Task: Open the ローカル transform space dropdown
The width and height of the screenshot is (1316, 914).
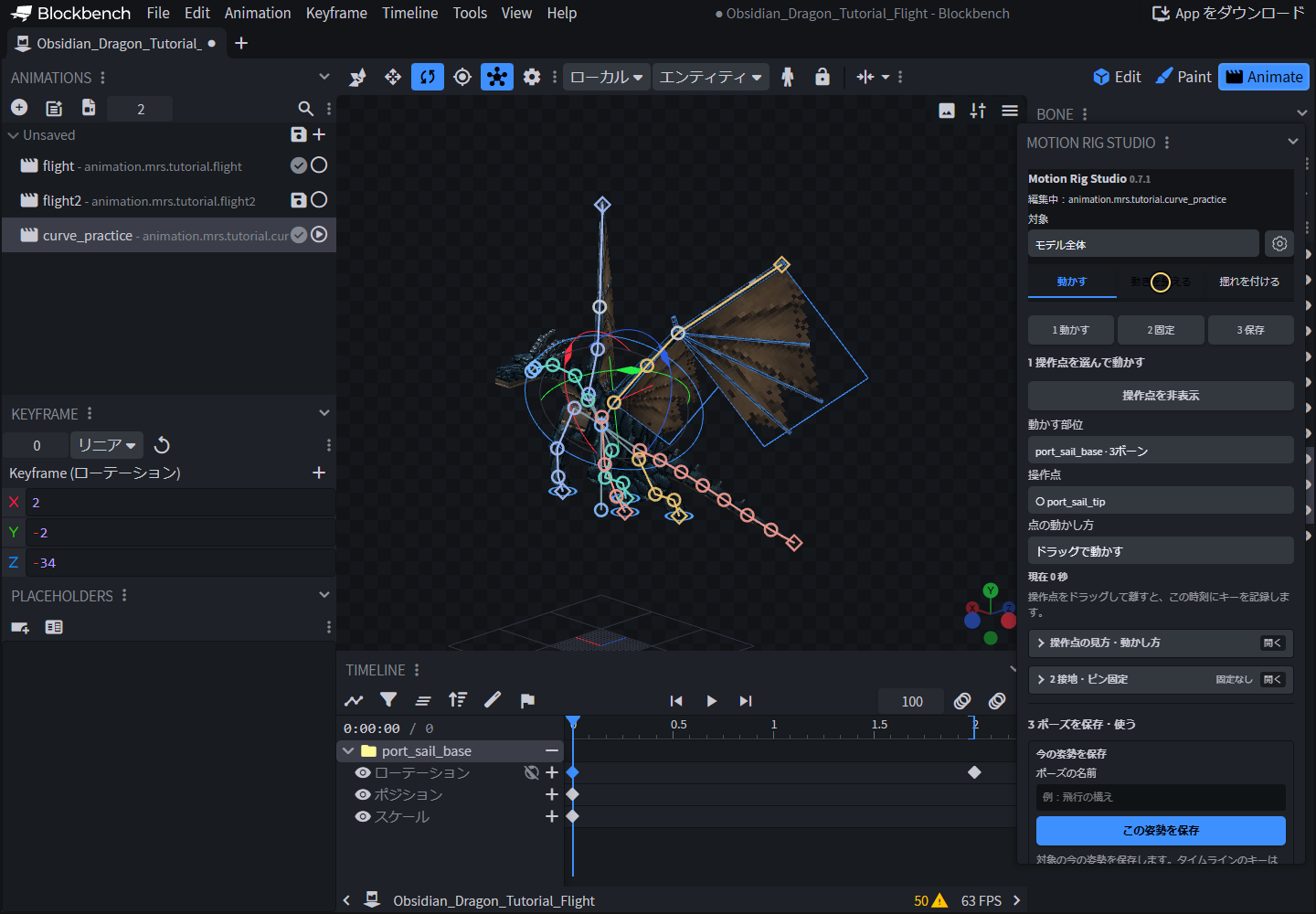Action: [607, 77]
